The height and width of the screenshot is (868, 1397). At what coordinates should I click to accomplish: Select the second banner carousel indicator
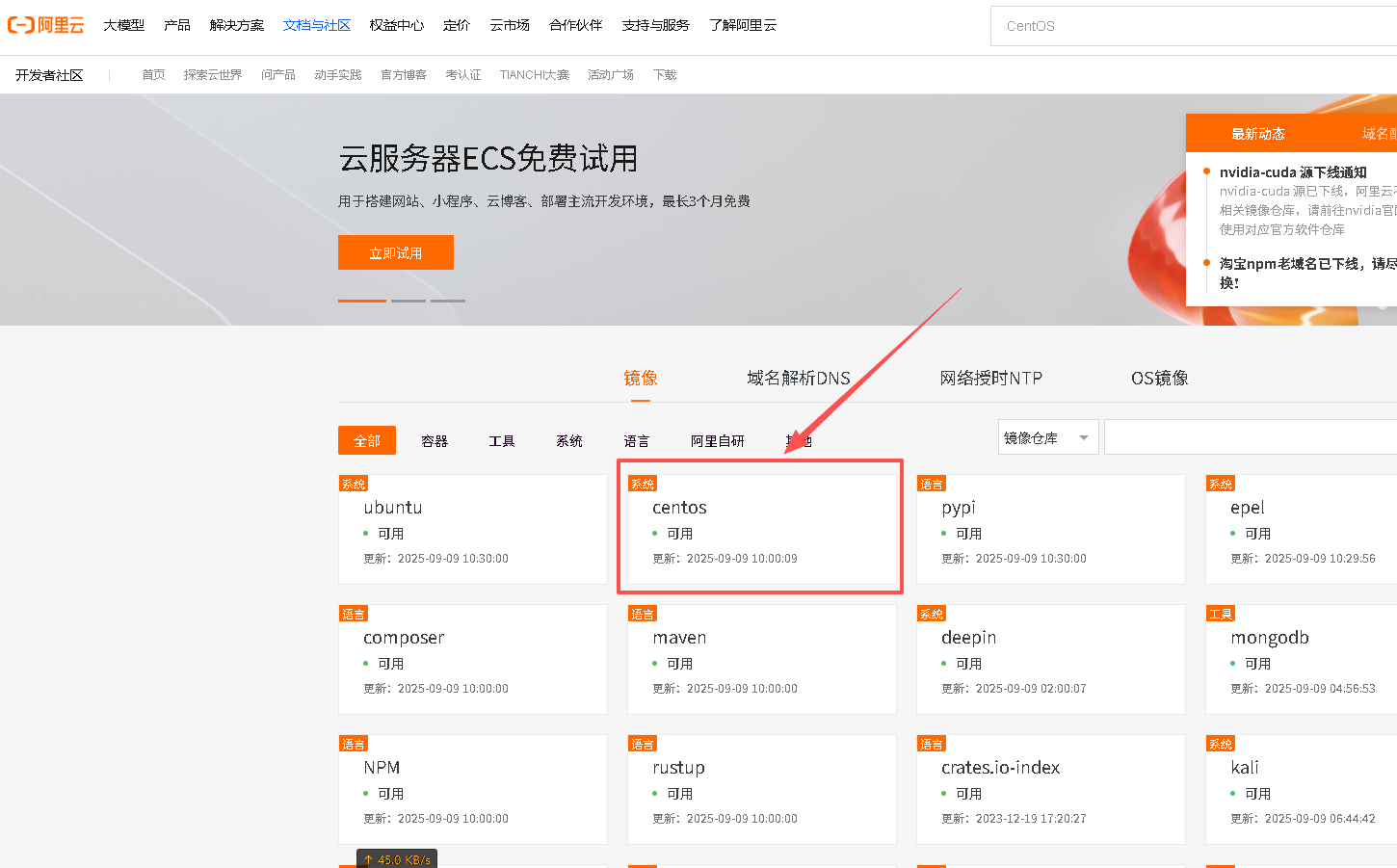[x=409, y=301]
